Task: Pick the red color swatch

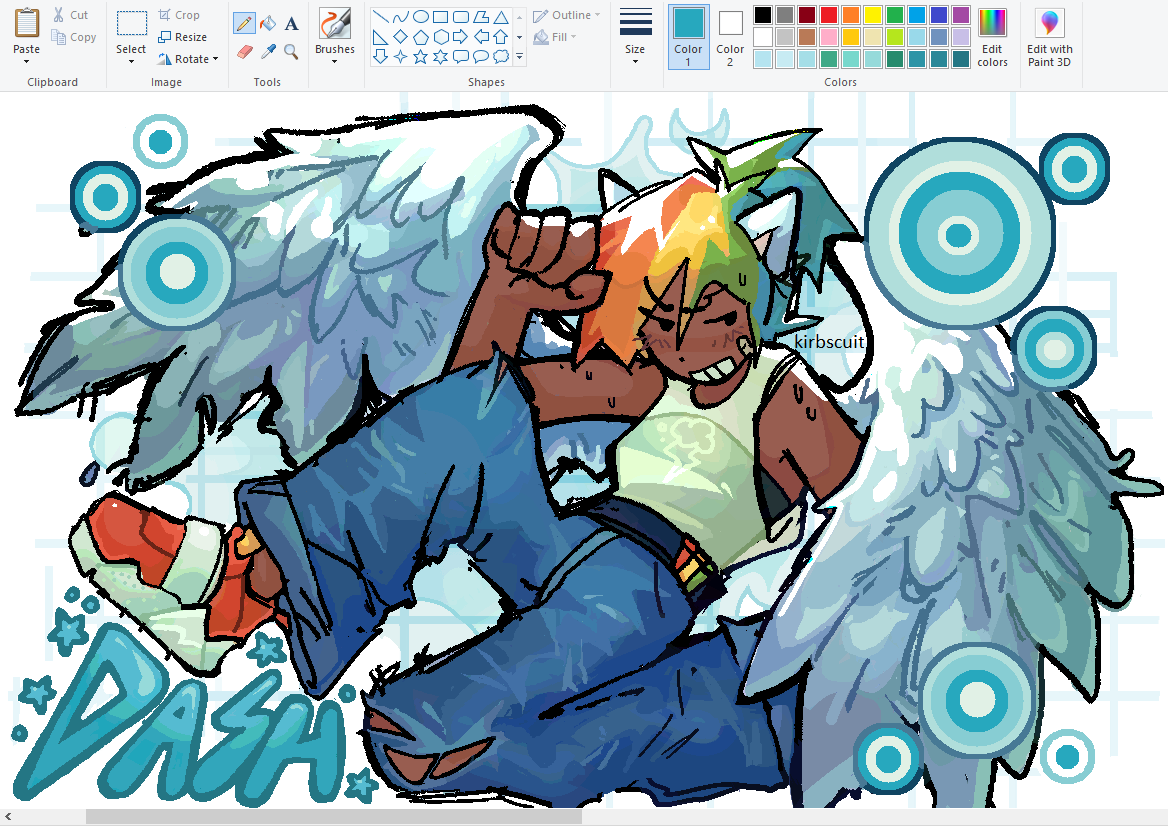Action: click(828, 15)
